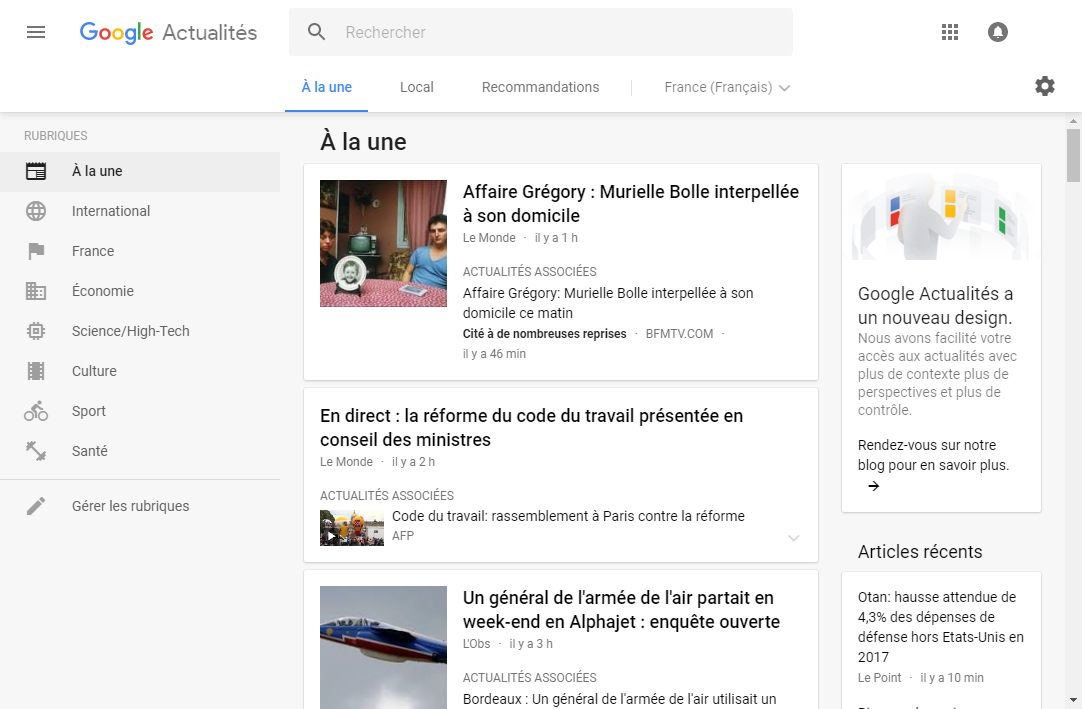The width and height of the screenshot is (1082, 709).
Task: Click the Affaire Grégory article photo
Action: [x=383, y=244]
